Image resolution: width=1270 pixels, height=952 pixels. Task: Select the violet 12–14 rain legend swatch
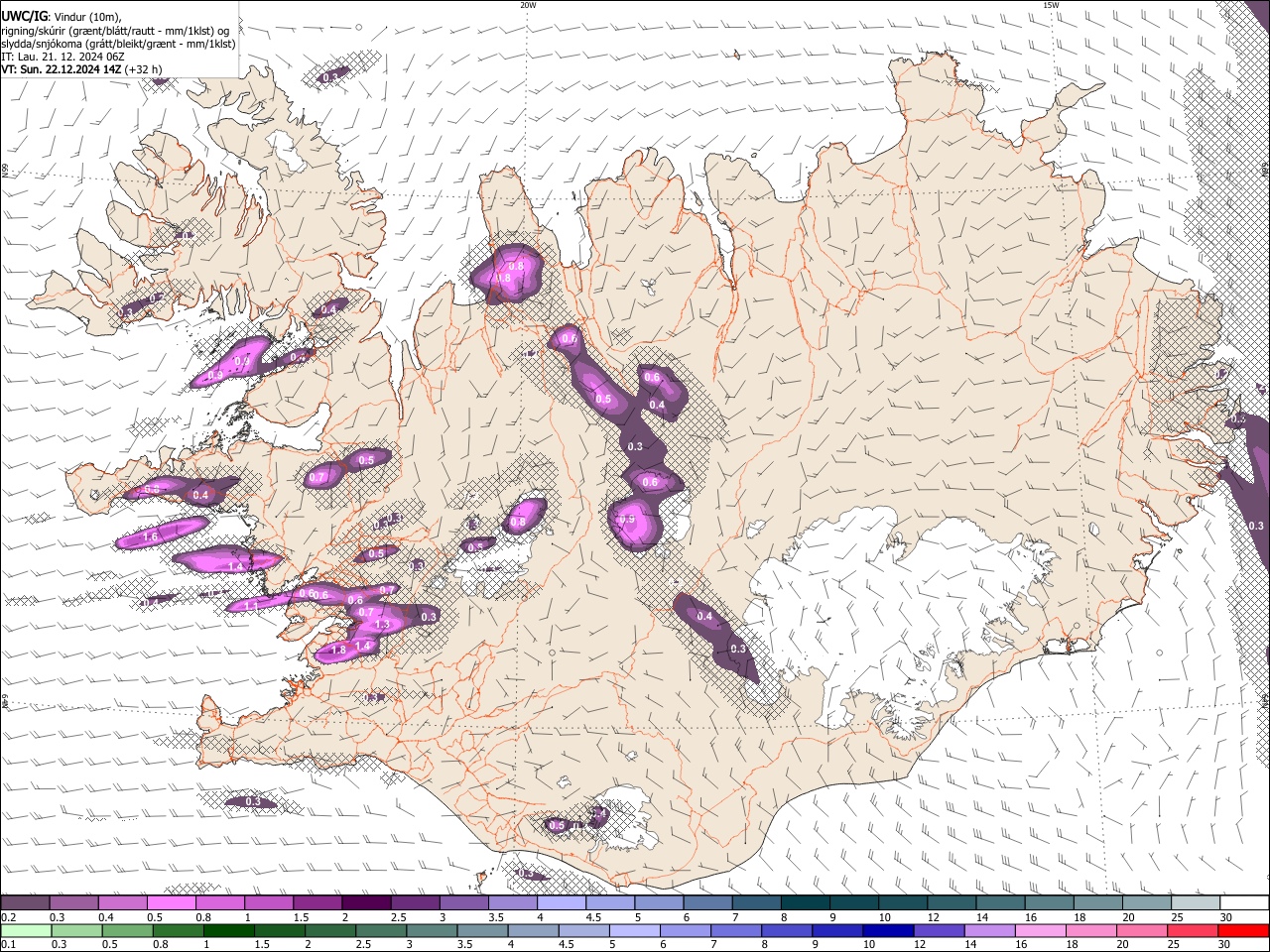click(x=940, y=930)
